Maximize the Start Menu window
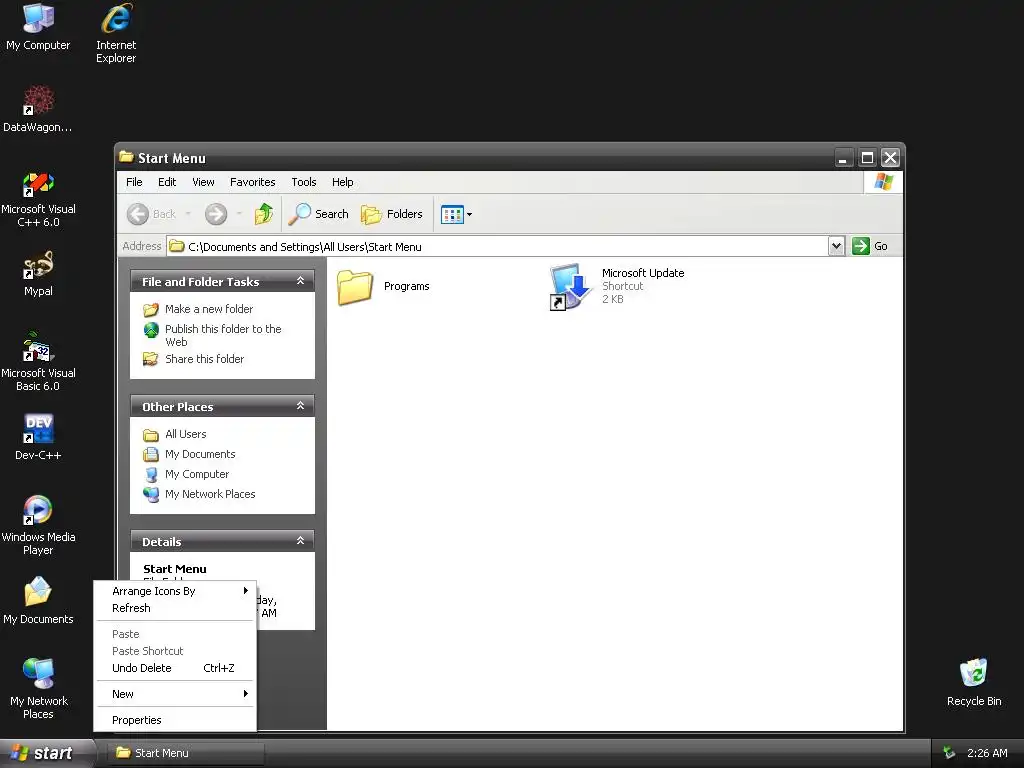Screen dimensions: 1024x768 (867, 157)
